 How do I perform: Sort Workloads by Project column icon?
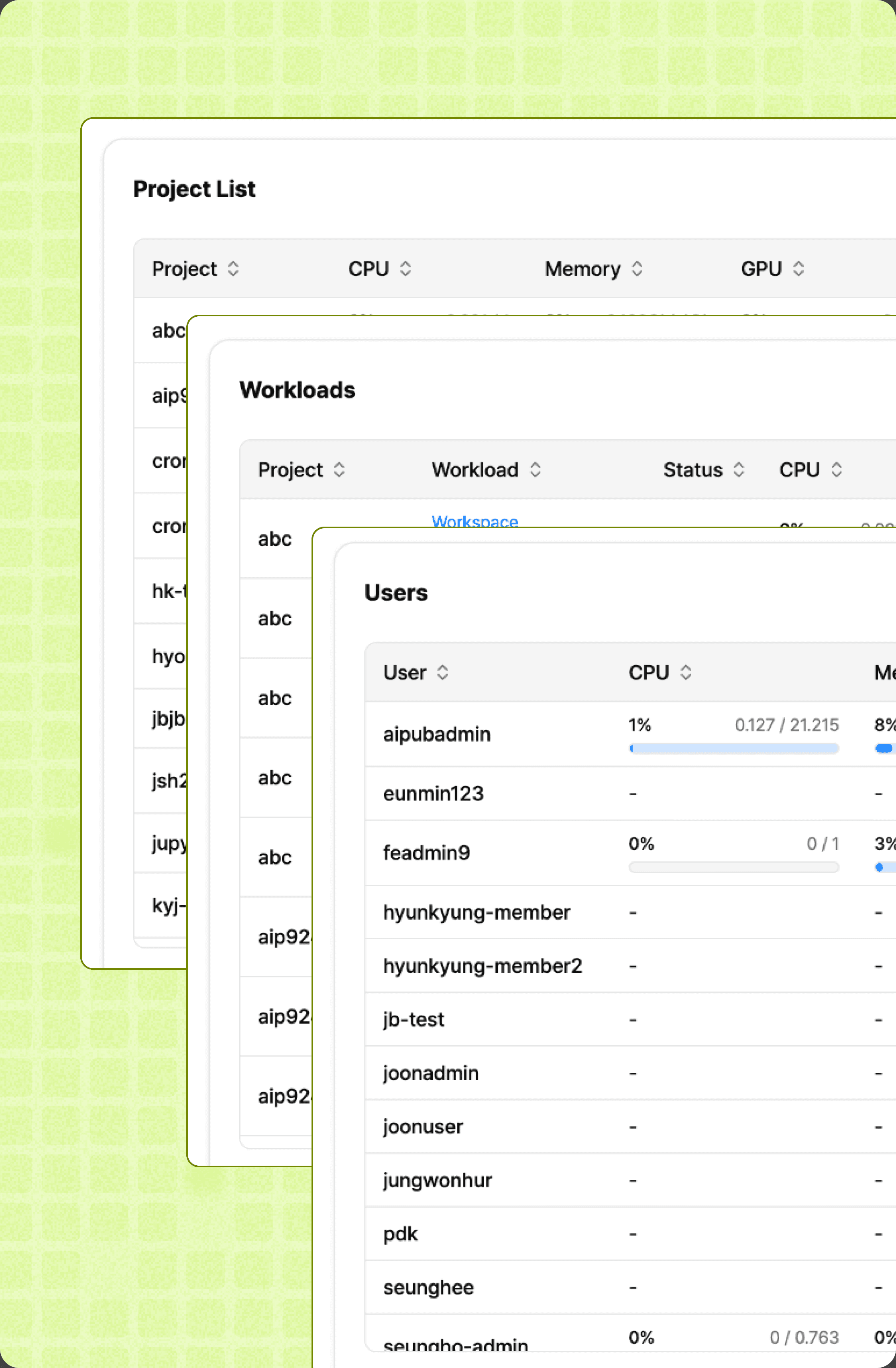339,470
